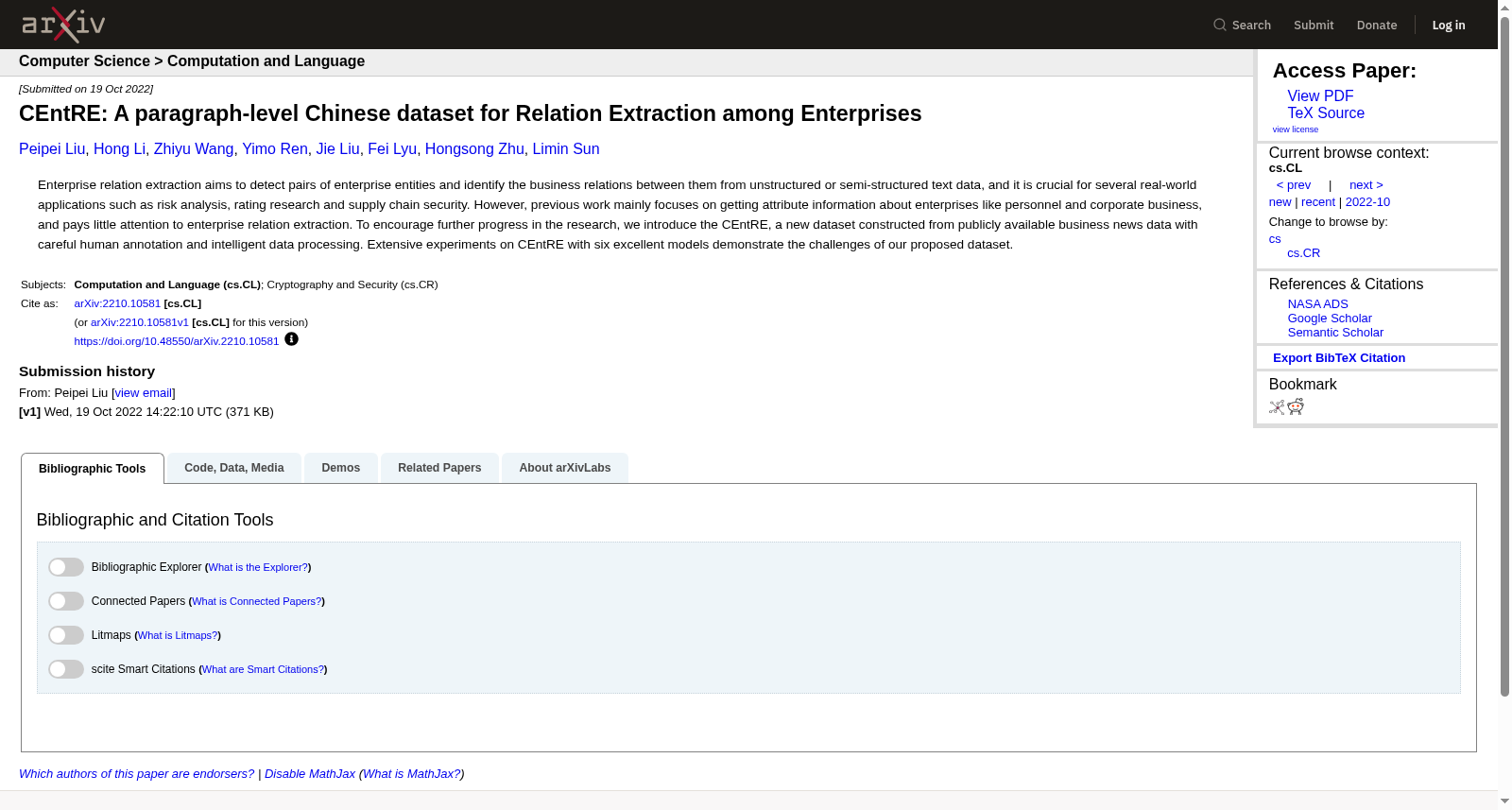This screenshot has height=810, width=1512.
Task: Click the Search magnifier icon in header
Action: pyautogui.click(x=1220, y=26)
